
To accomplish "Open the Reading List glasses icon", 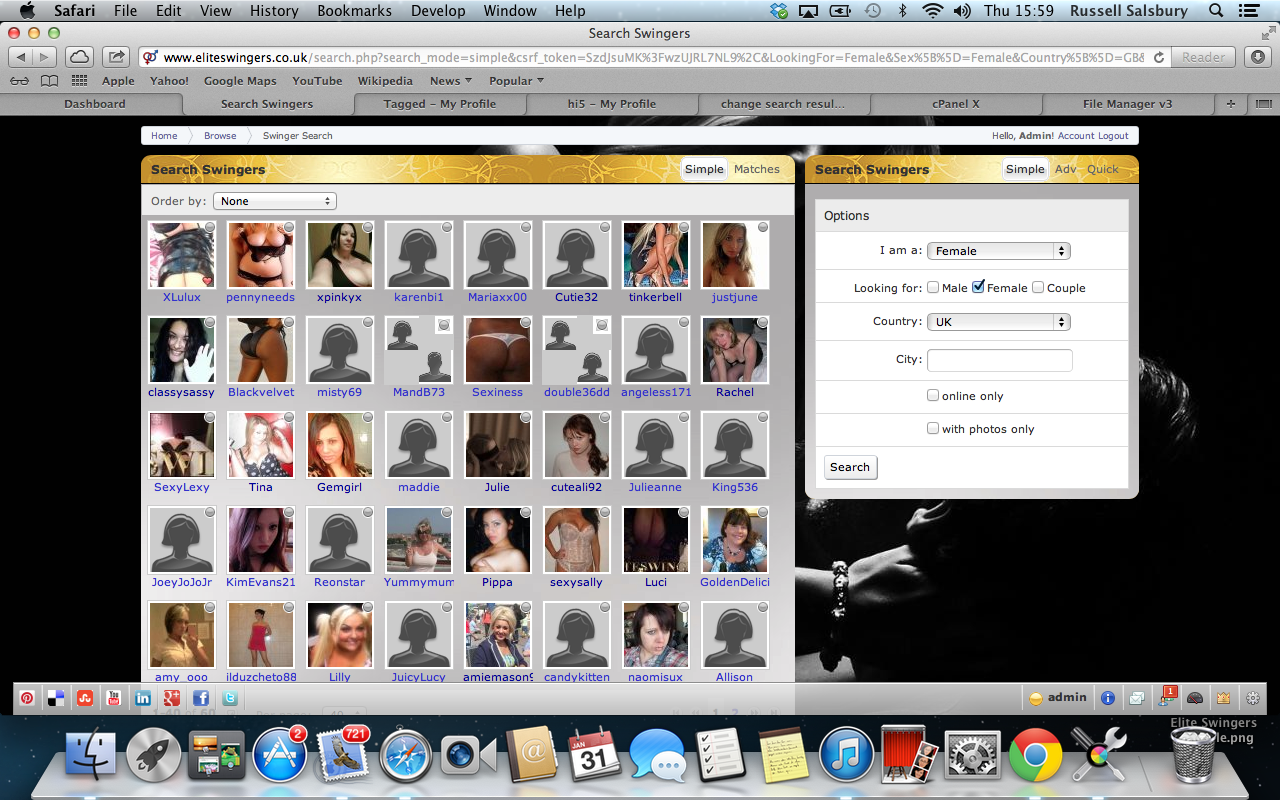I will [20, 81].
